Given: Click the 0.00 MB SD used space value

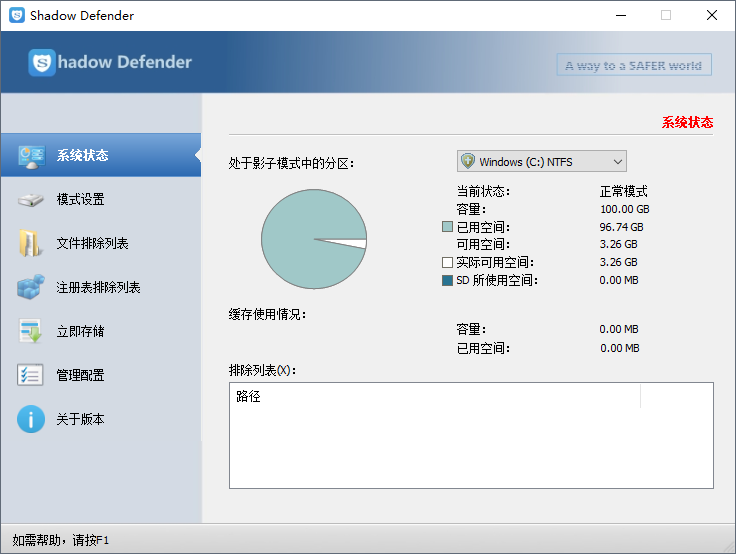Looking at the screenshot, I should click(x=619, y=280).
